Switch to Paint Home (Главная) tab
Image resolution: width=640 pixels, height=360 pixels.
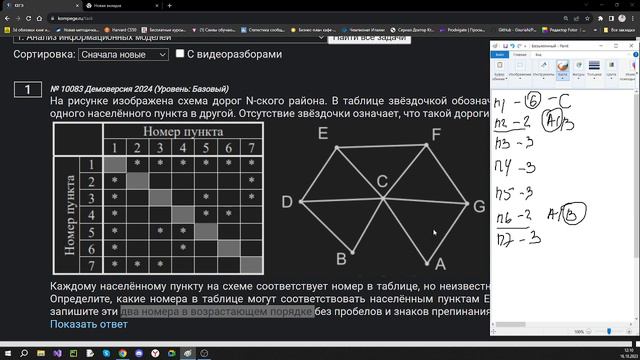click(x=520, y=55)
